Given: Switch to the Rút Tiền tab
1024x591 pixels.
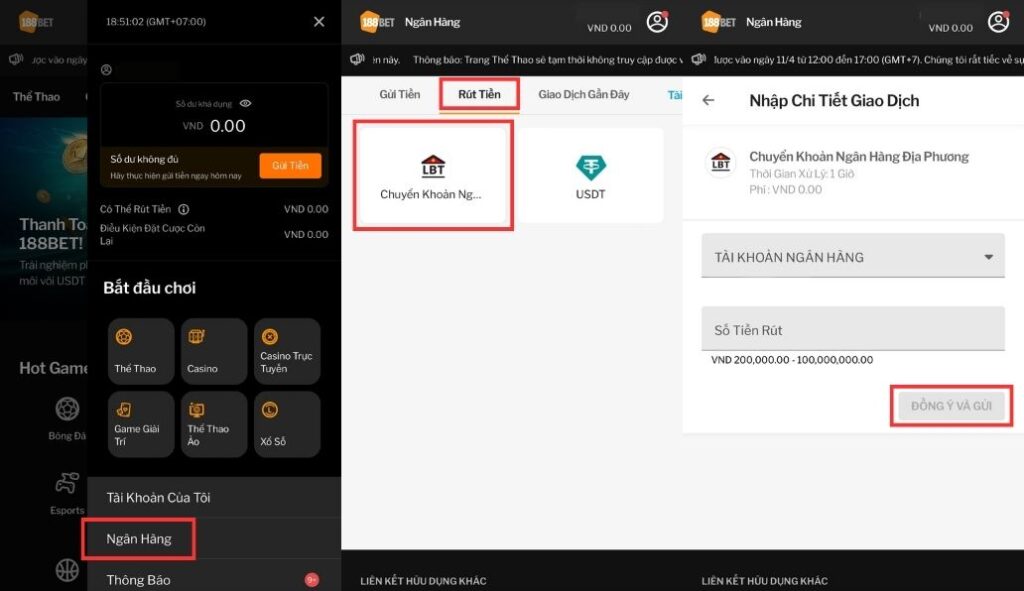Looking at the screenshot, I should (479, 95).
